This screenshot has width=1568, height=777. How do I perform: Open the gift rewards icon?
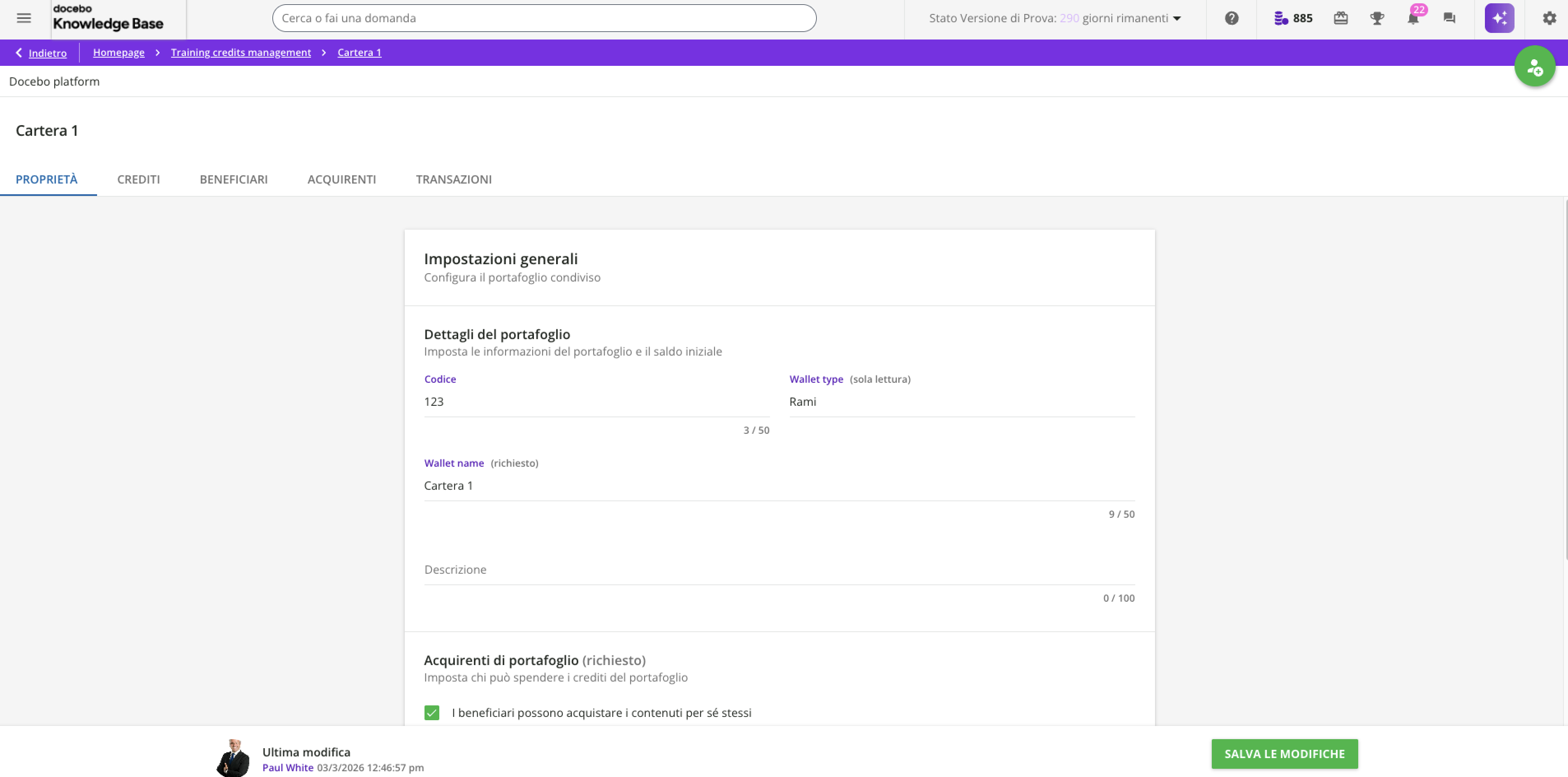click(x=1341, y=18)
